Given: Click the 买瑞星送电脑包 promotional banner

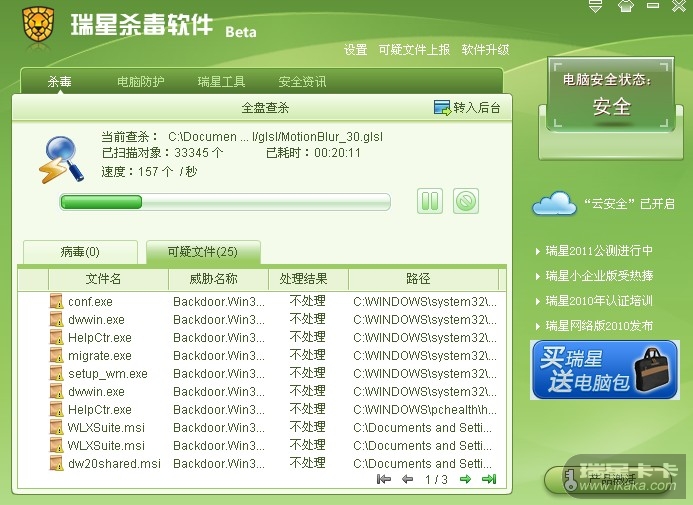Looking at the screenshot, I should (x=605, y=370).
